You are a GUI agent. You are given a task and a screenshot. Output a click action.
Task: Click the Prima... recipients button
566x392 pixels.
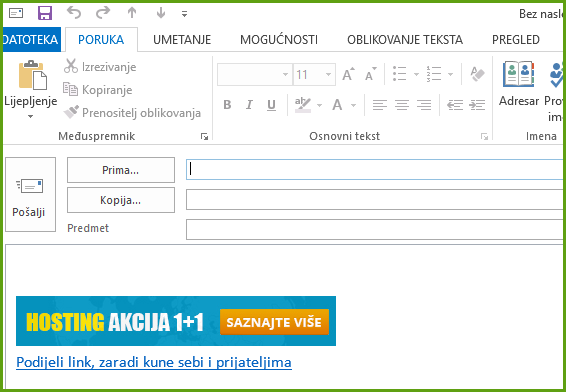[121, 170]
